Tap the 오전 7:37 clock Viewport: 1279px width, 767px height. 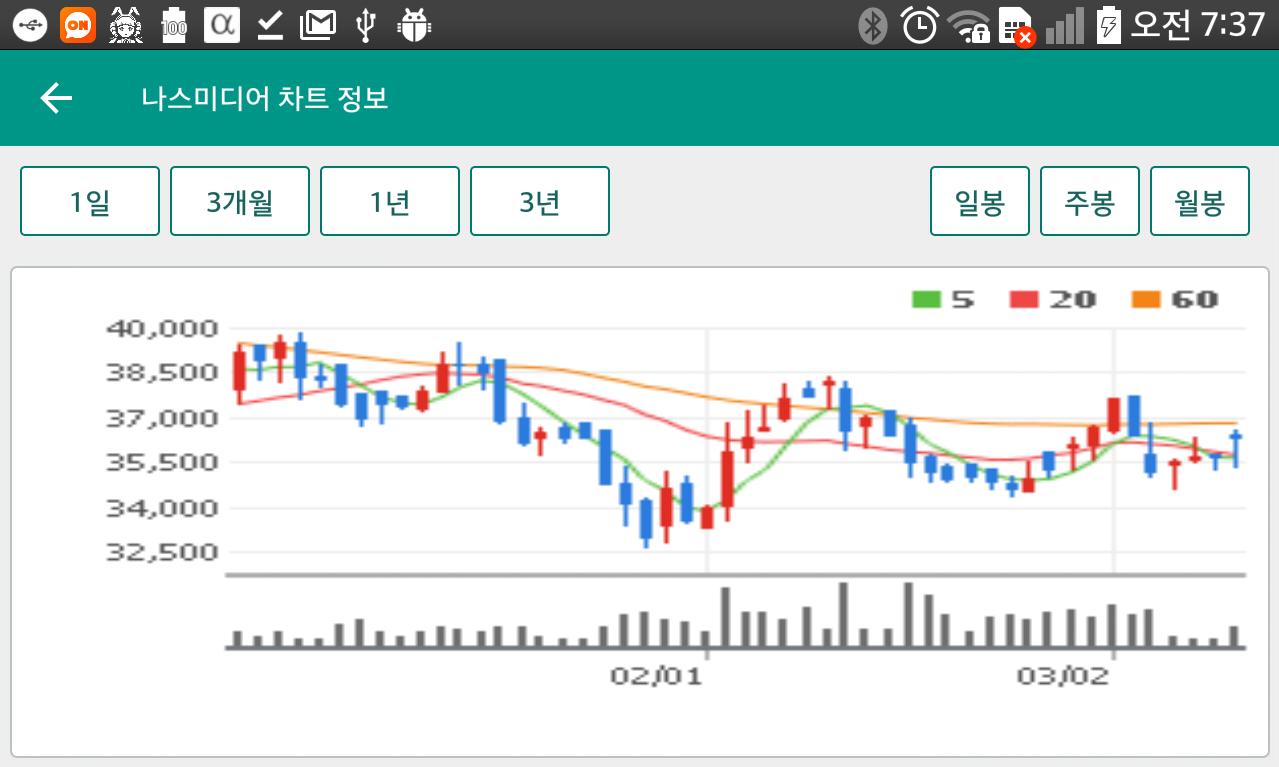coord(1198,25)
